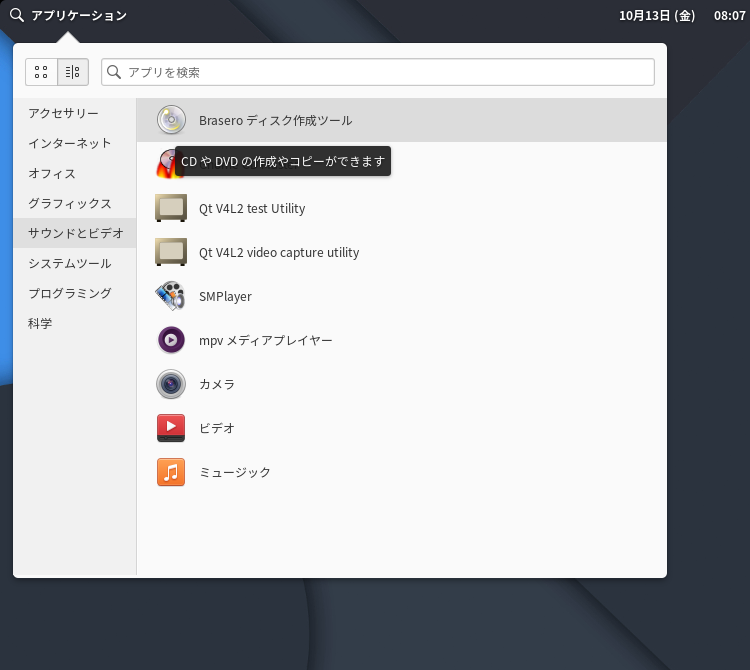Click the purple mpv player icon
Screen dimensions: 750x670
[x=171, y=340]
